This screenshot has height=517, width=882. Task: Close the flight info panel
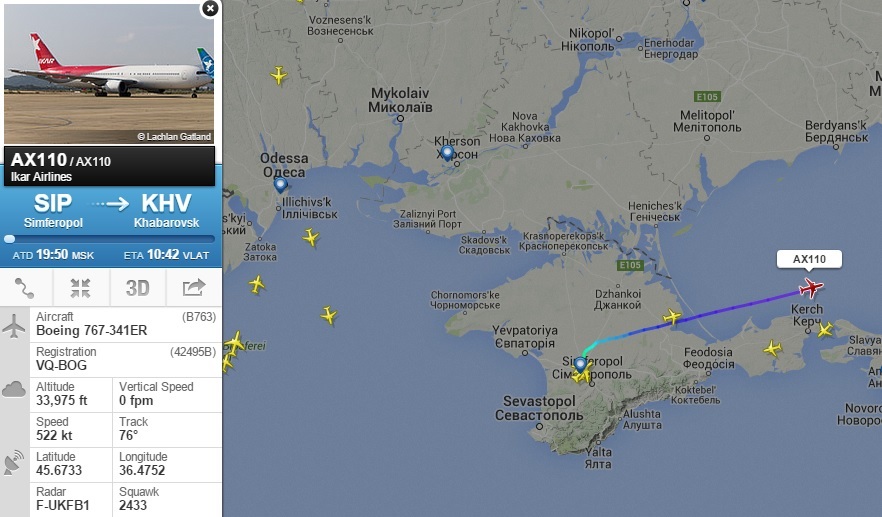(x=210, y=8)
